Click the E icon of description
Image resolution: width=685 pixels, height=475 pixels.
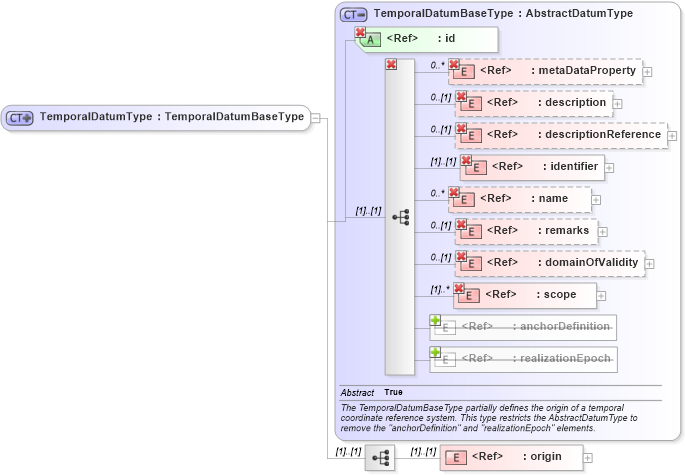(471, 104)
